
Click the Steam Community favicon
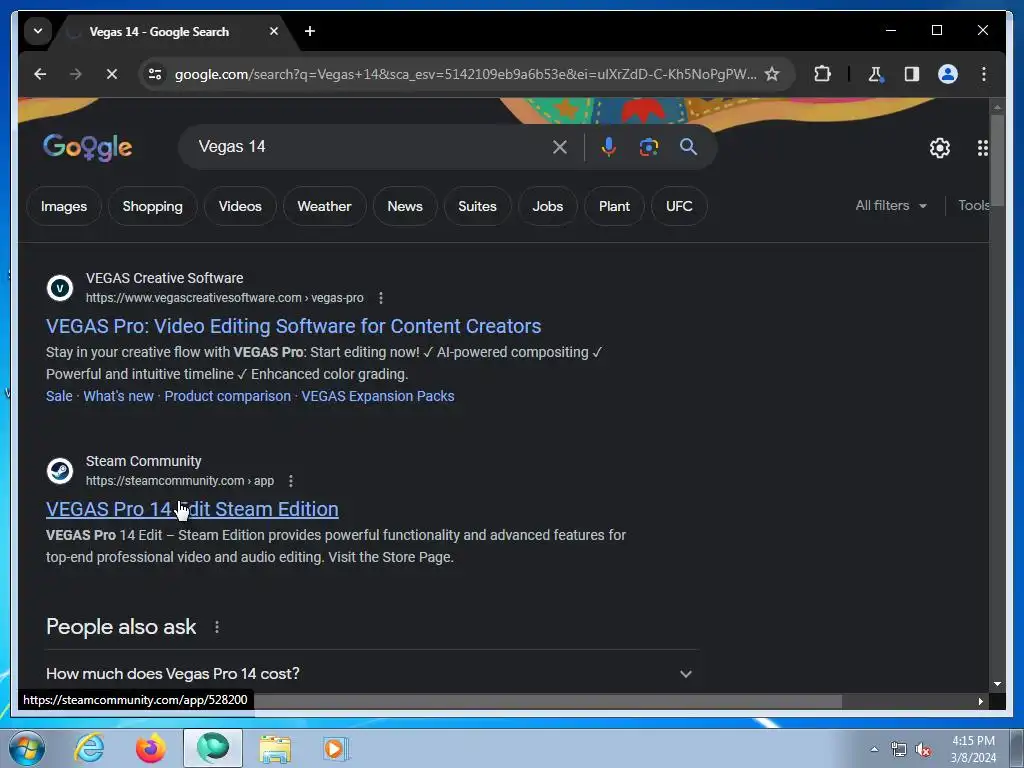60,471
